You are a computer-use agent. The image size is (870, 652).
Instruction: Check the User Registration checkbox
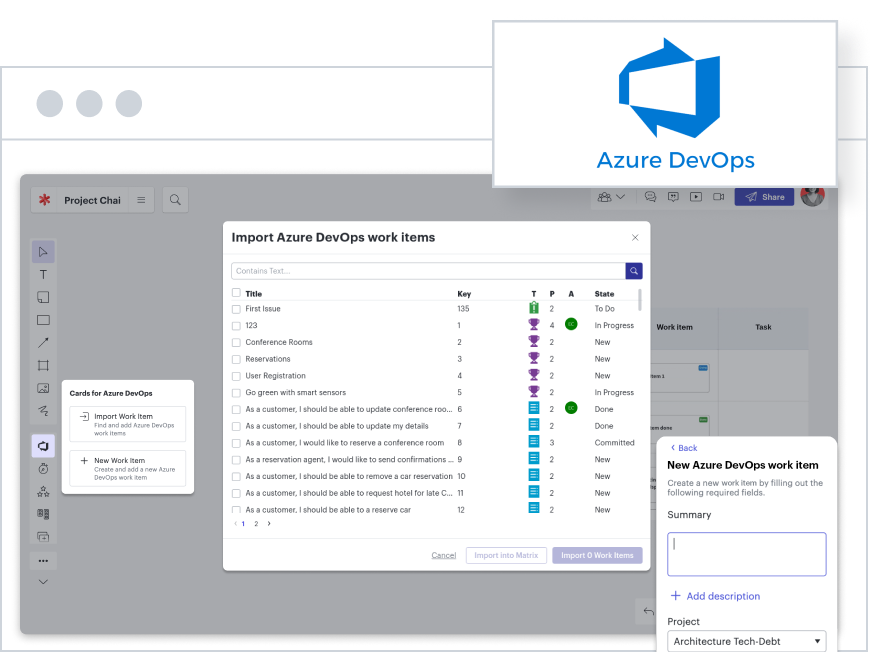click(236, 376)
